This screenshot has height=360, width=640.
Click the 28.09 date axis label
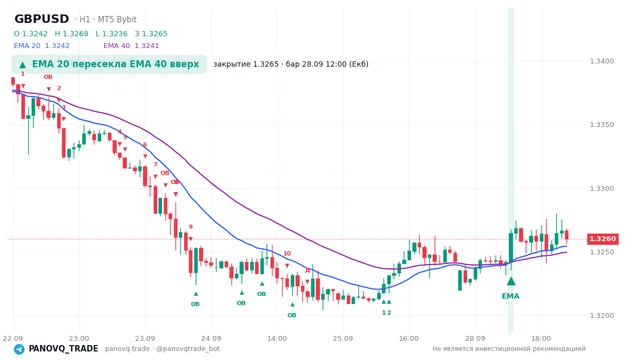click(475, 338)
